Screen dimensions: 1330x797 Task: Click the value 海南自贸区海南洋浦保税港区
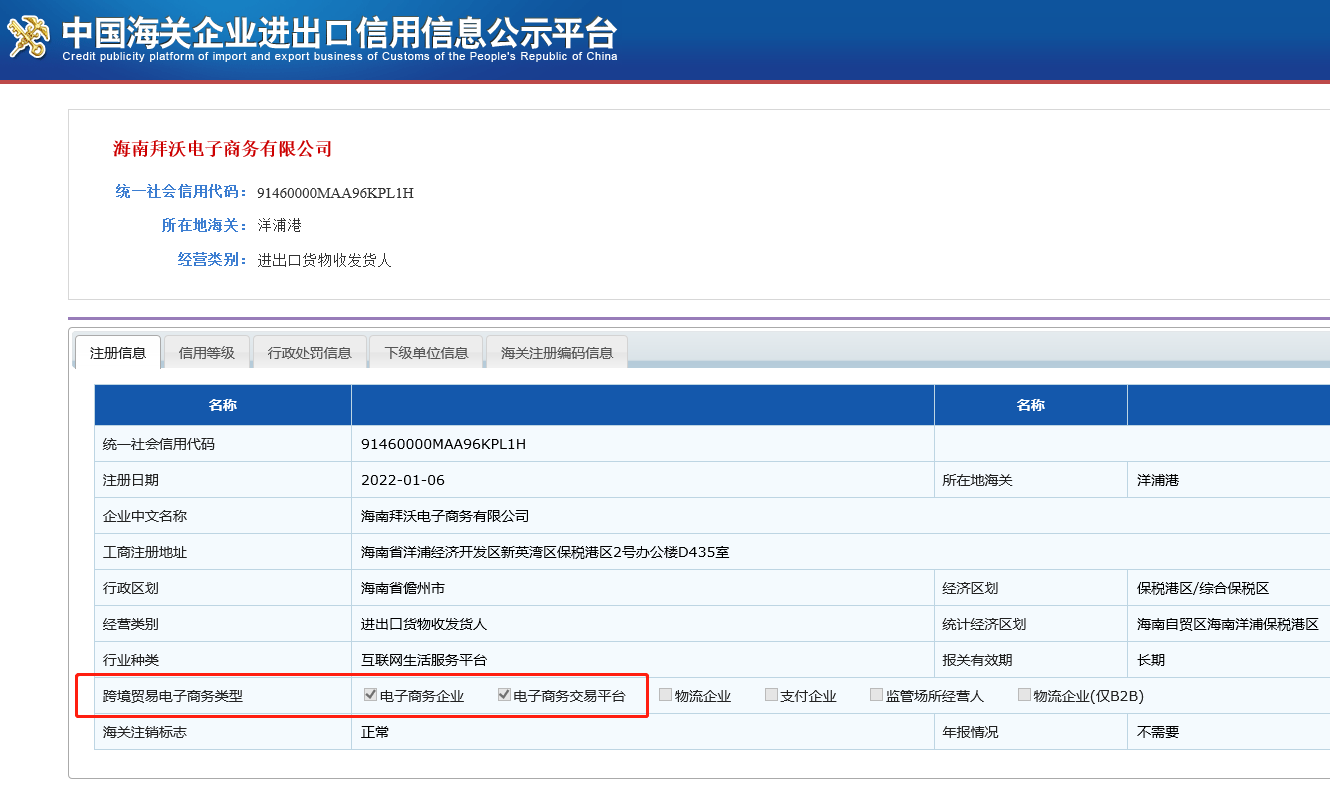click(x=1228, y=624)
